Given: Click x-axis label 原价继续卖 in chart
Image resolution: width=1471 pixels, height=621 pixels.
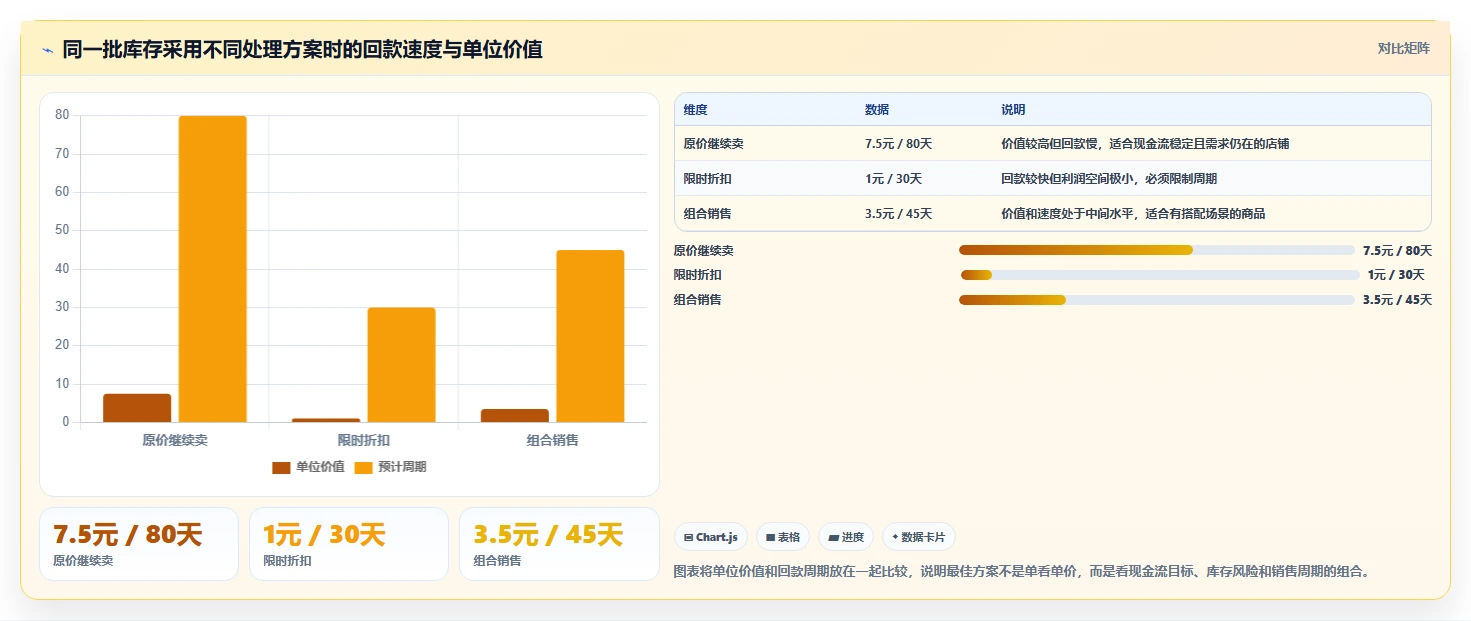Looking at the screenshot, I should click(x=175, y=440).
